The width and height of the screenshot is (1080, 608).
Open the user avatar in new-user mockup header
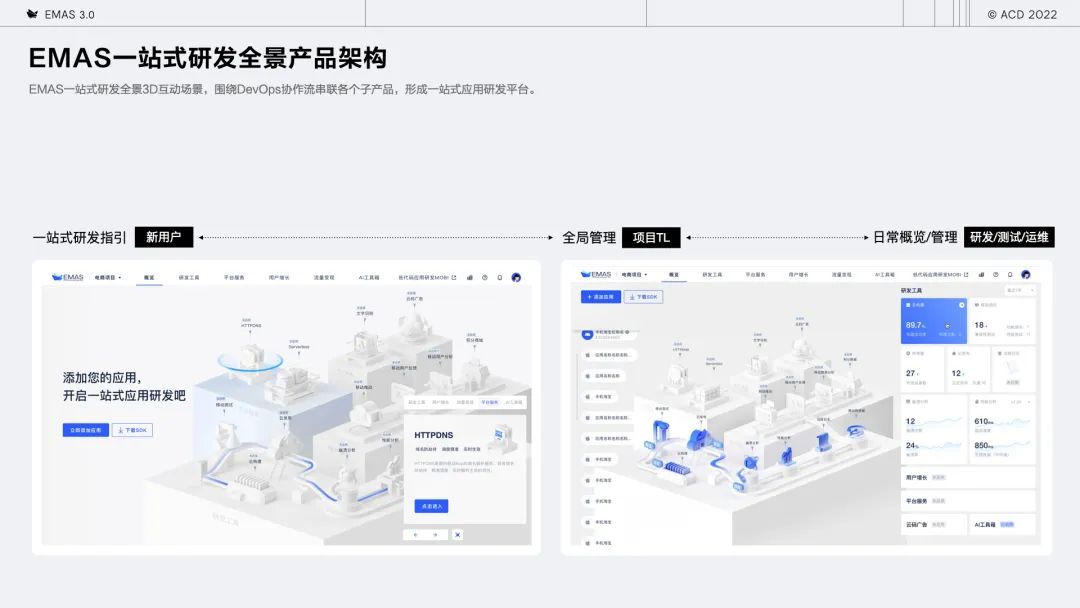point(516,277)
